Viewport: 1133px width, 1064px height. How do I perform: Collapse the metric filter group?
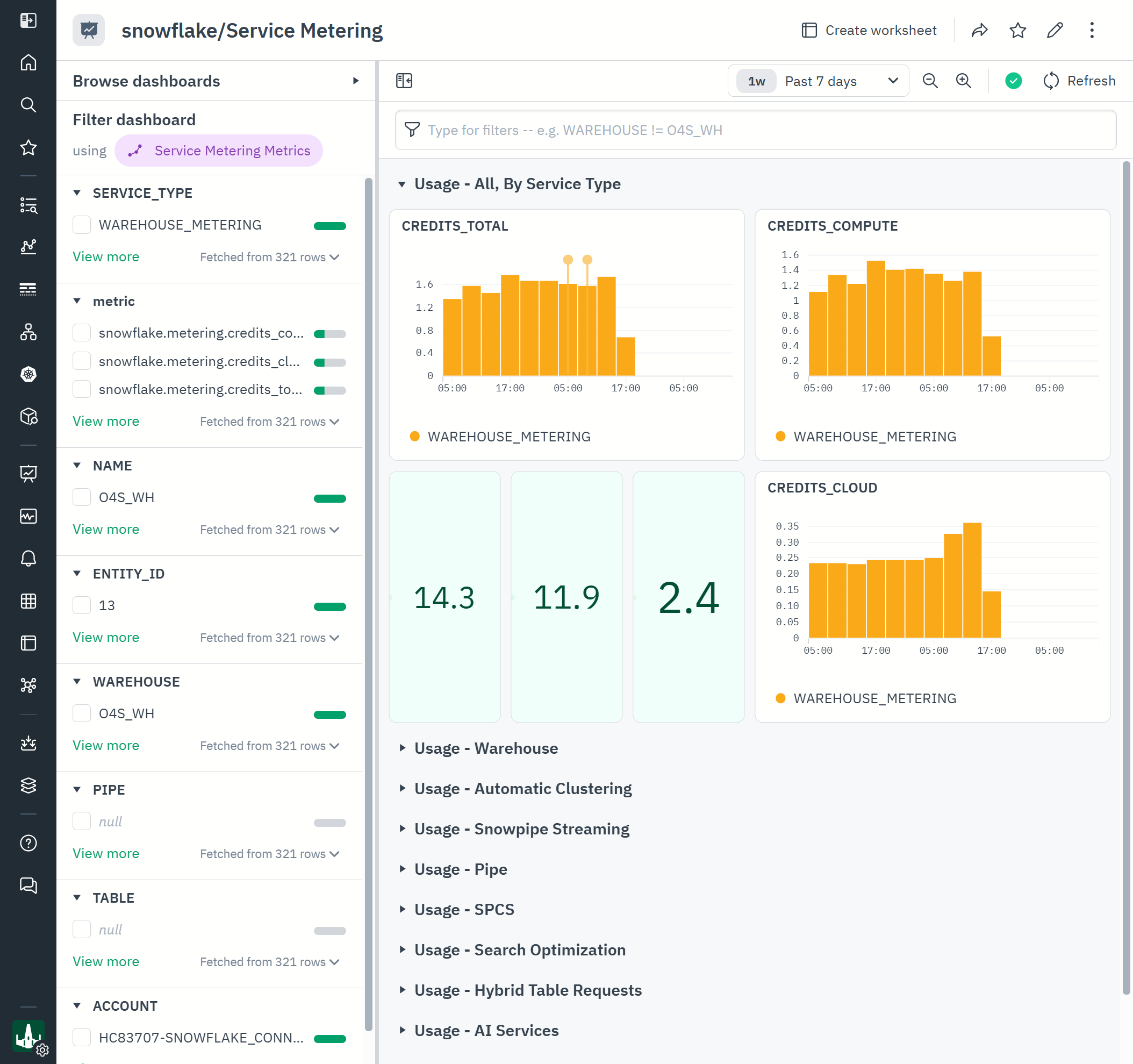(x=77, y=301)
